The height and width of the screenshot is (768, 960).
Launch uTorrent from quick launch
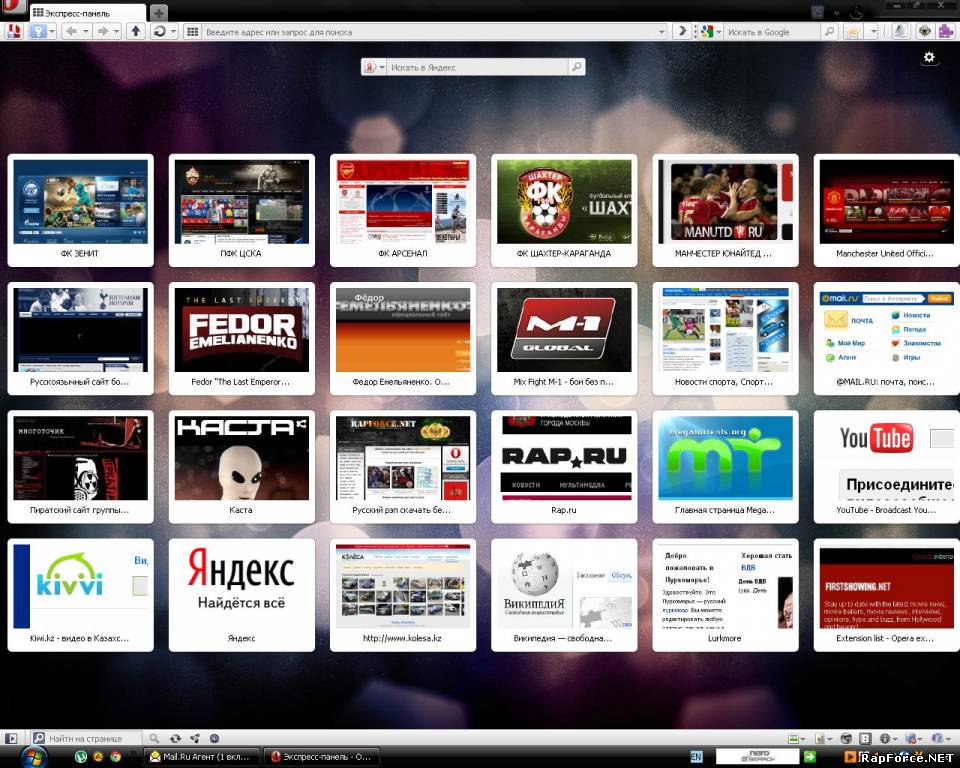coord(80,757)
